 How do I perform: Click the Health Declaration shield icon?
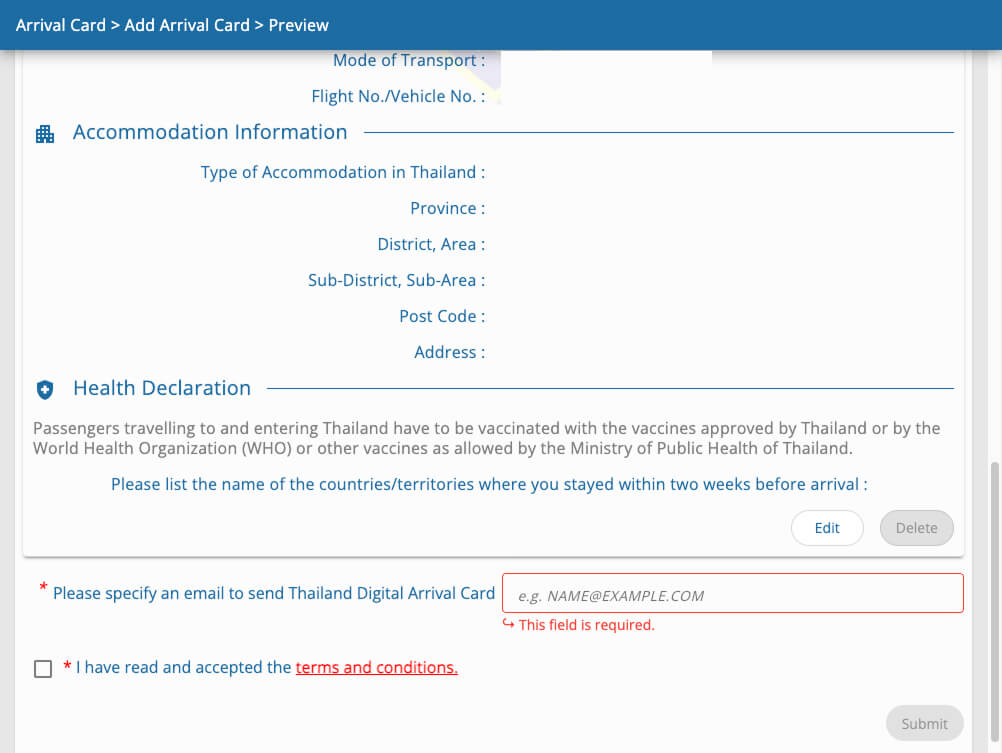tap(45, 389)
